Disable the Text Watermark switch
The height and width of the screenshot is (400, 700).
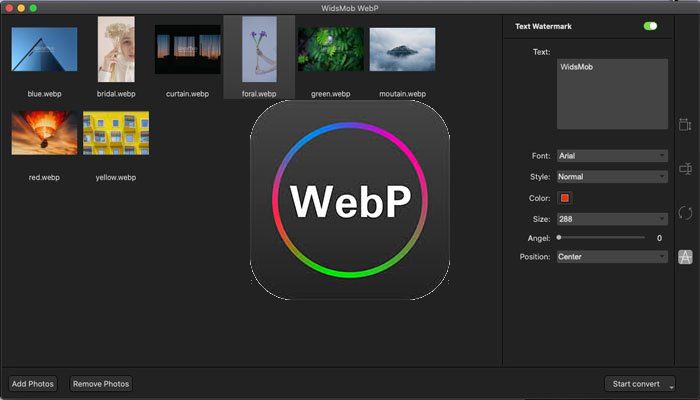pos(650,26)
